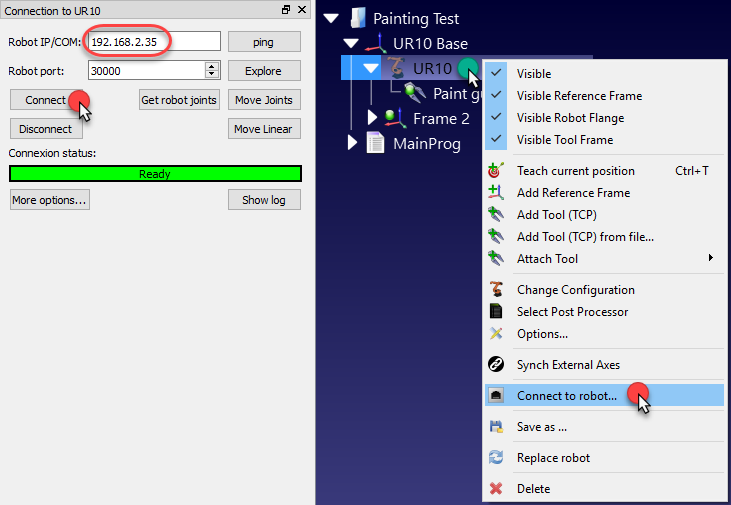Click the red Delete icon
The image size is (731, 505).
point(495,489)
